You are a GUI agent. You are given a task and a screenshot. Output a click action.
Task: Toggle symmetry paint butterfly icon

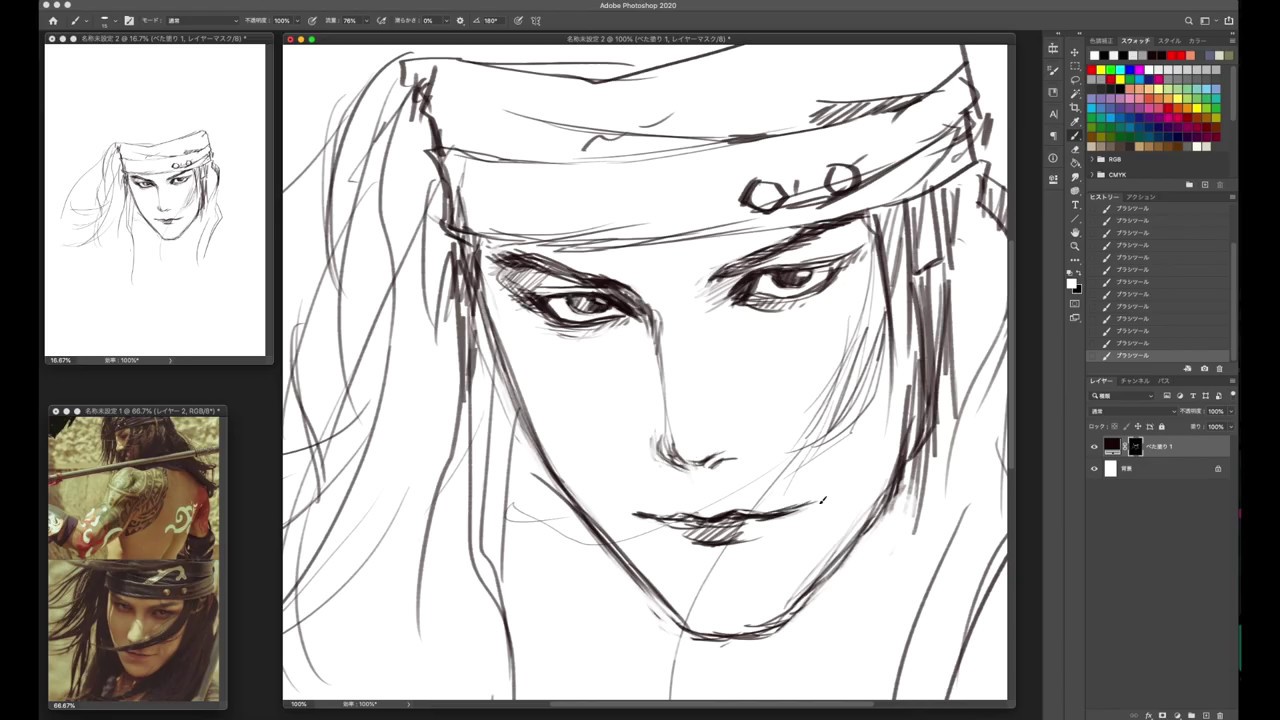(536, 20)
